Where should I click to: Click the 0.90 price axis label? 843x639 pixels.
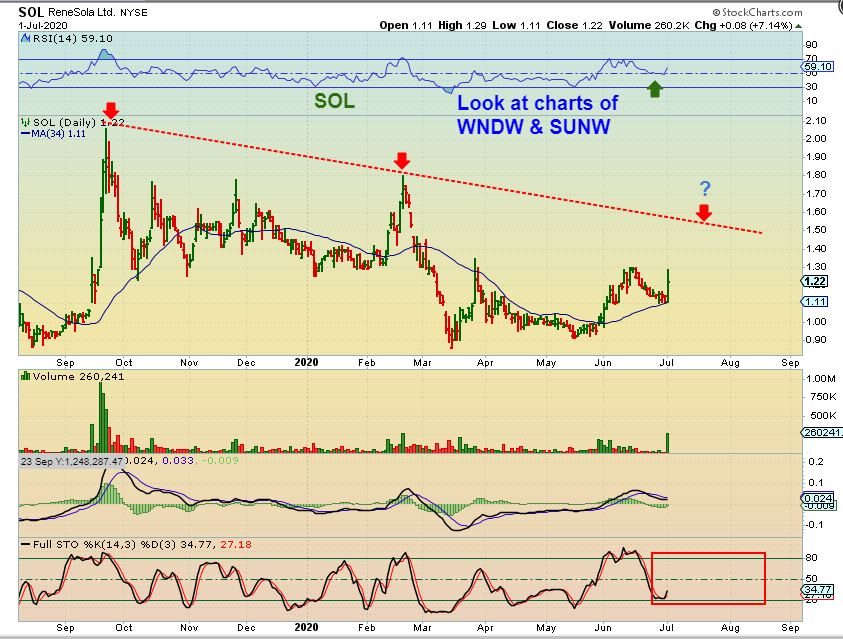pyautogui.click(x=816, y=340)
